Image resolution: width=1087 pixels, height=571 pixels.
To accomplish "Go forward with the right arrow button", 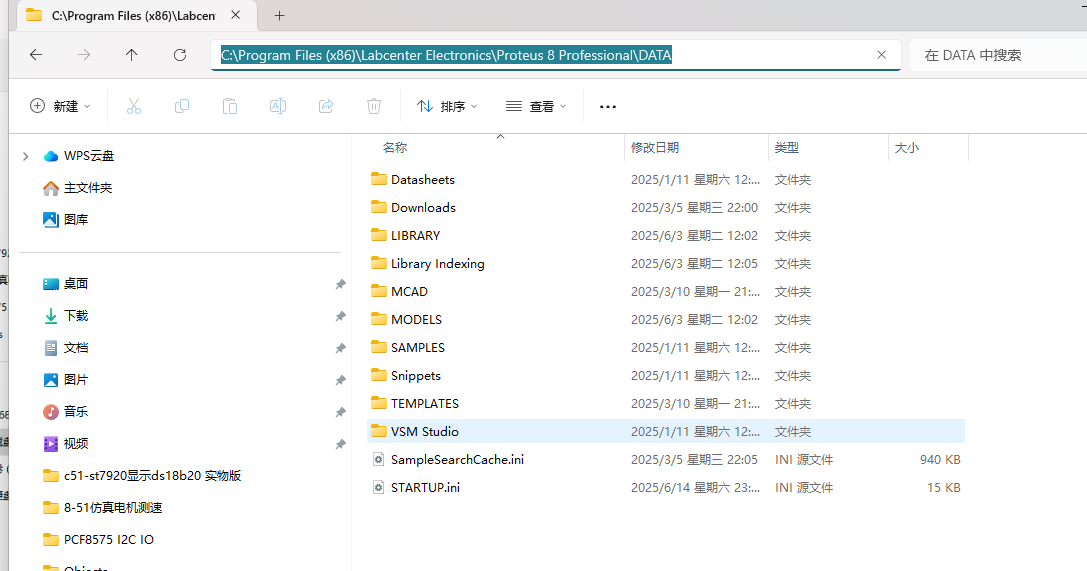I will point(84,55).
